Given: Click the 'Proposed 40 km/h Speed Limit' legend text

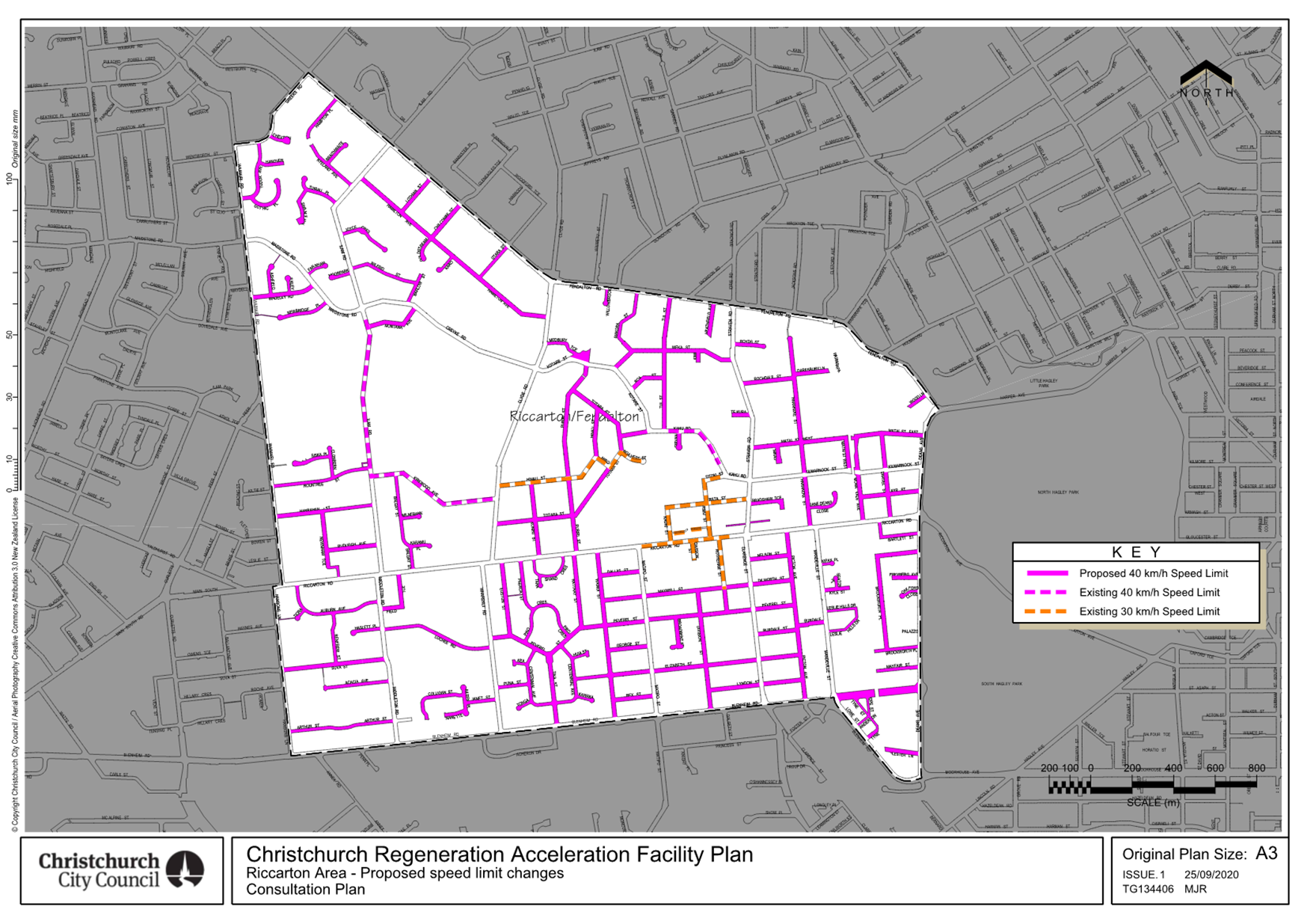Looking at the screenshot, I should click(x=1153, y=573).
